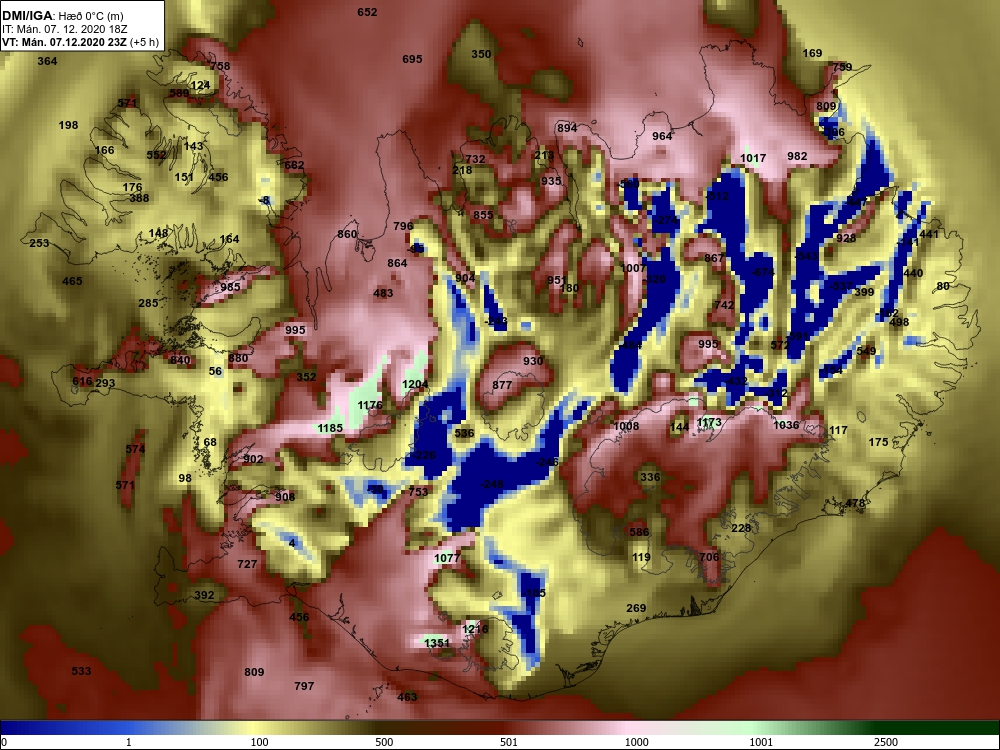Click the map value '1077'

(447, 559)
